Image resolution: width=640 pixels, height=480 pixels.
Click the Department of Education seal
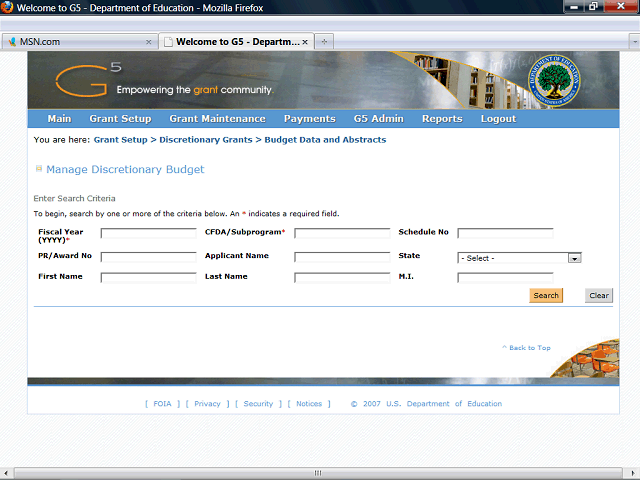(x=554, y=80)
